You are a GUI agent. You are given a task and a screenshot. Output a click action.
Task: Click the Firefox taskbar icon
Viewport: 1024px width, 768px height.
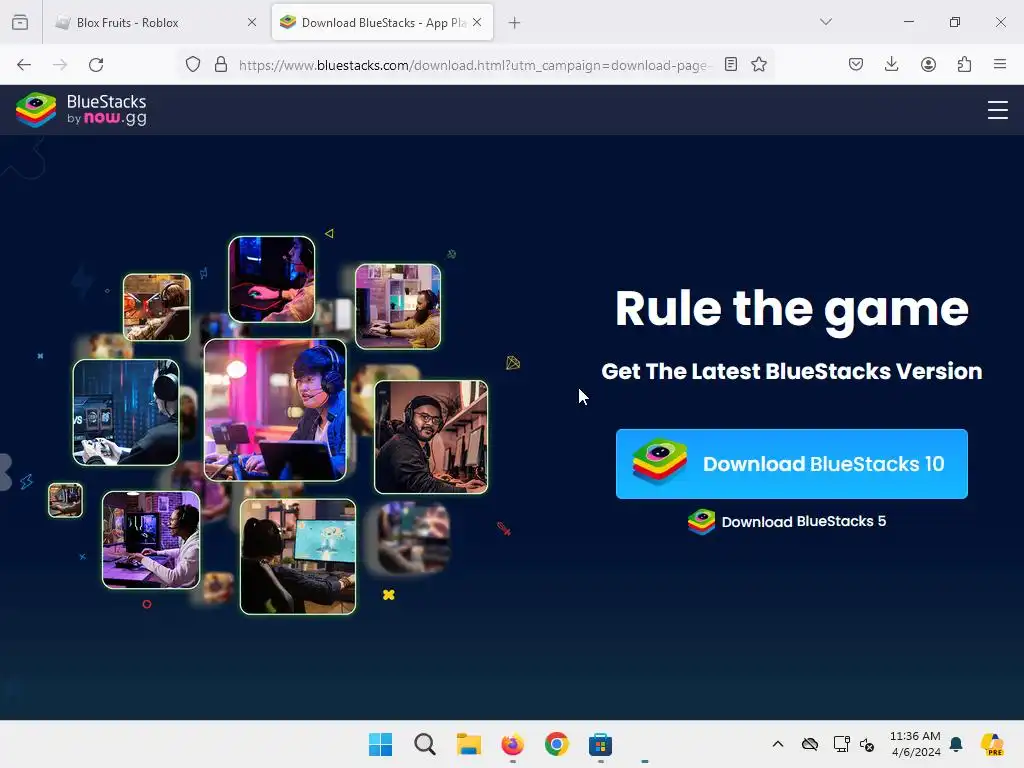point(513,744)
